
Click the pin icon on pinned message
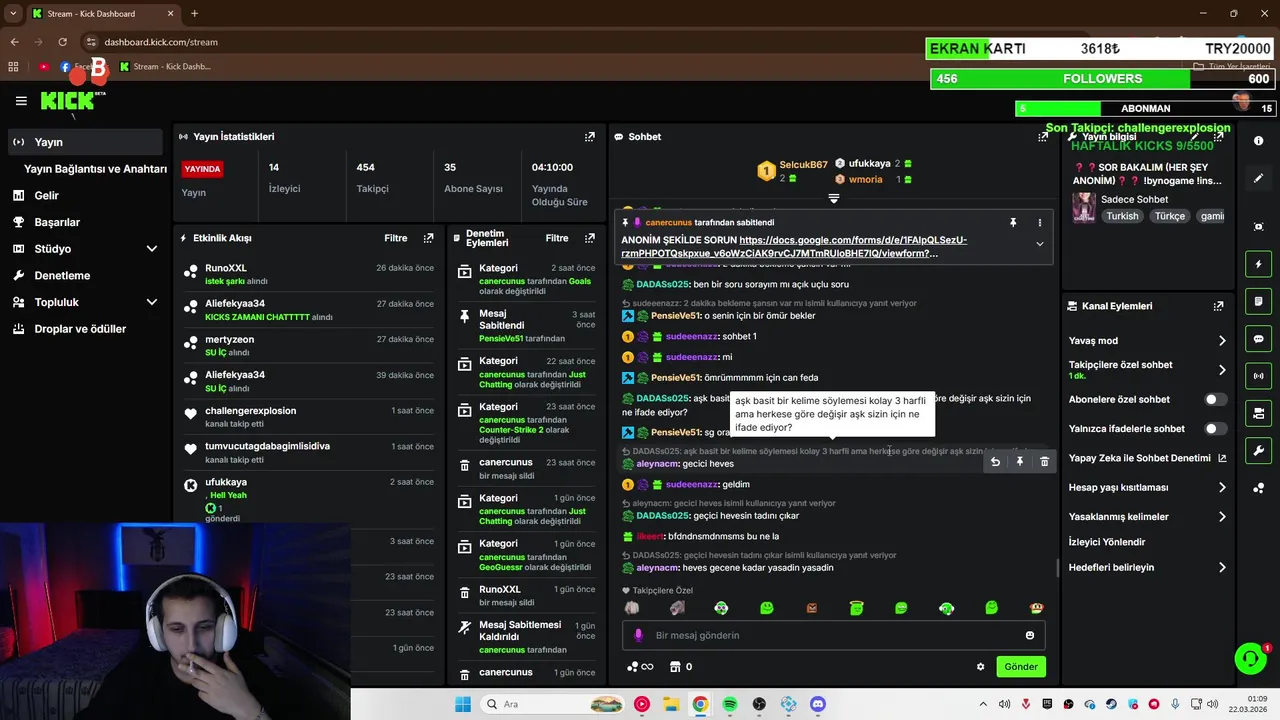pyautogui.click(x=1013, y=223)
